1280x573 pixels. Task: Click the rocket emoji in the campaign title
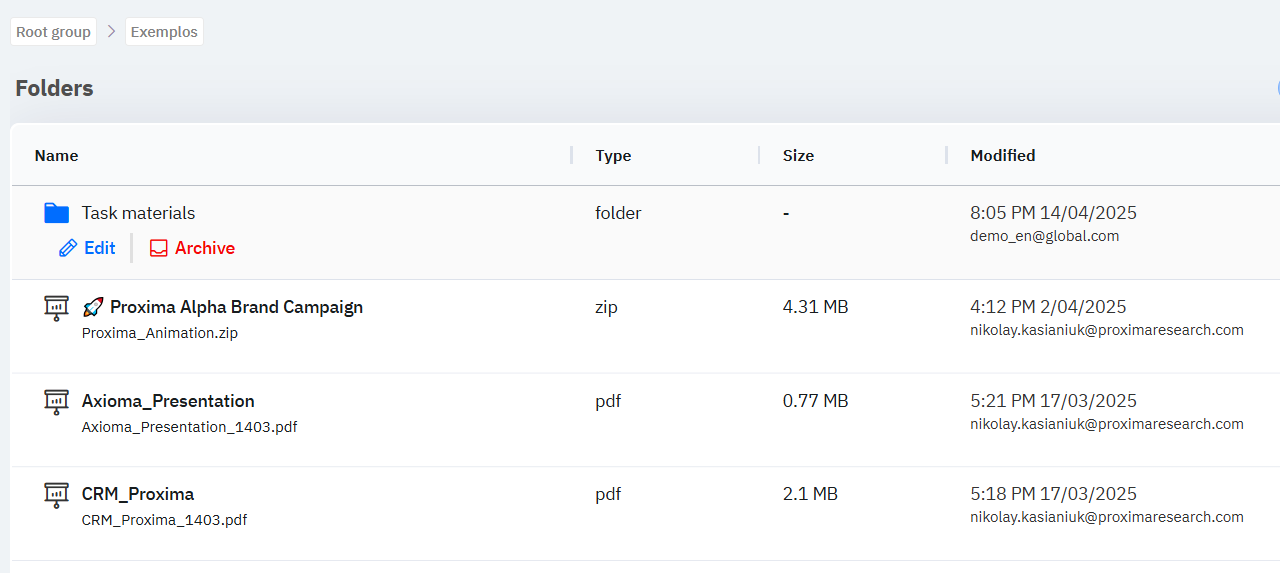click(x=93, y=307)
